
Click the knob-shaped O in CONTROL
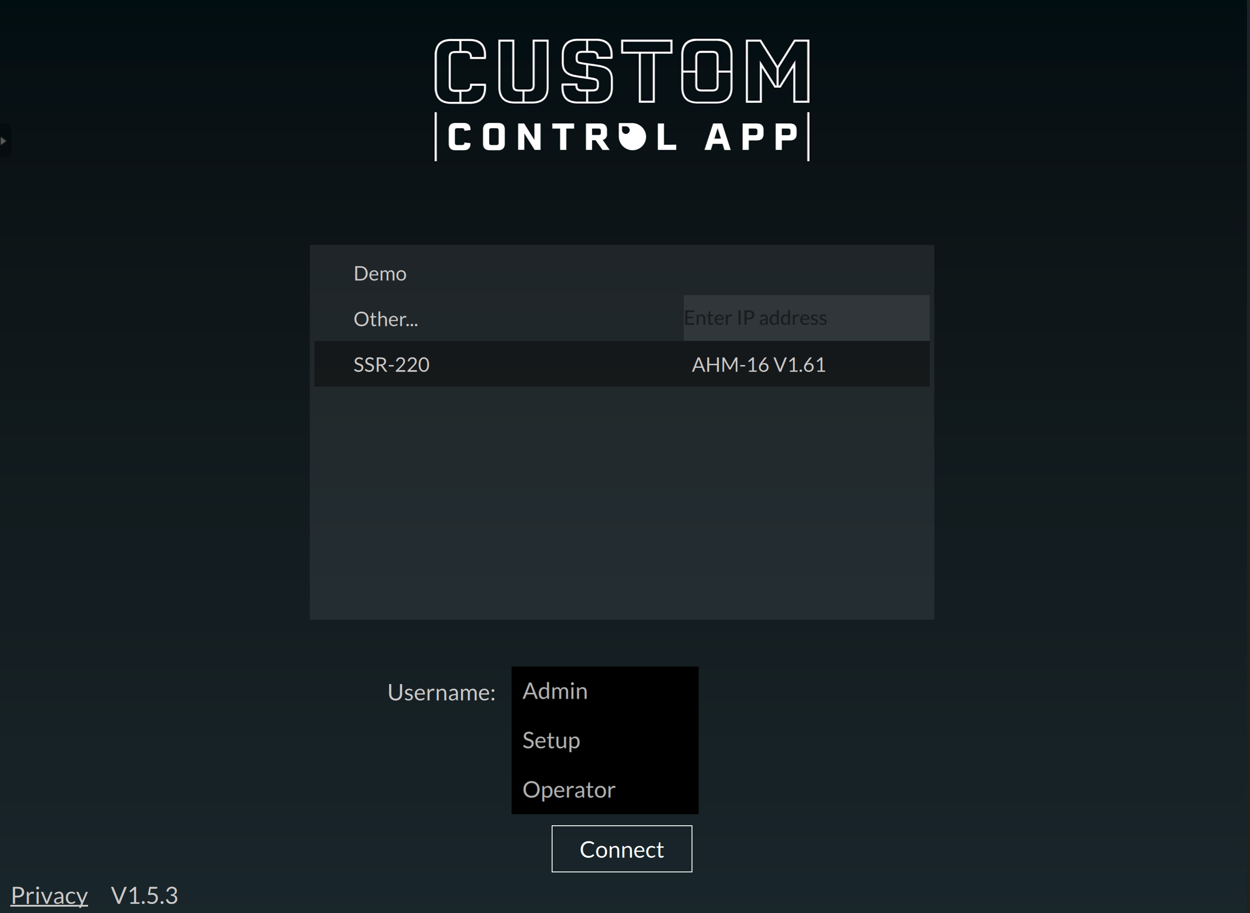pyautogui.click(x=632, y=138)
